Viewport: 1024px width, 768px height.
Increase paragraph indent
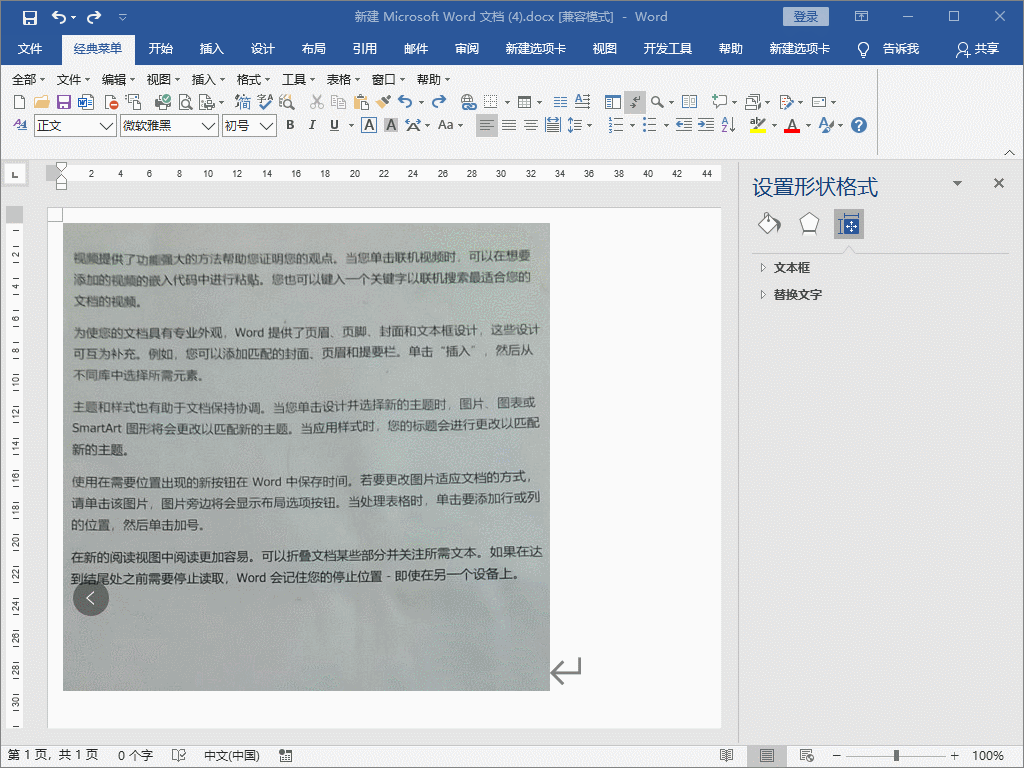(706, 125)
